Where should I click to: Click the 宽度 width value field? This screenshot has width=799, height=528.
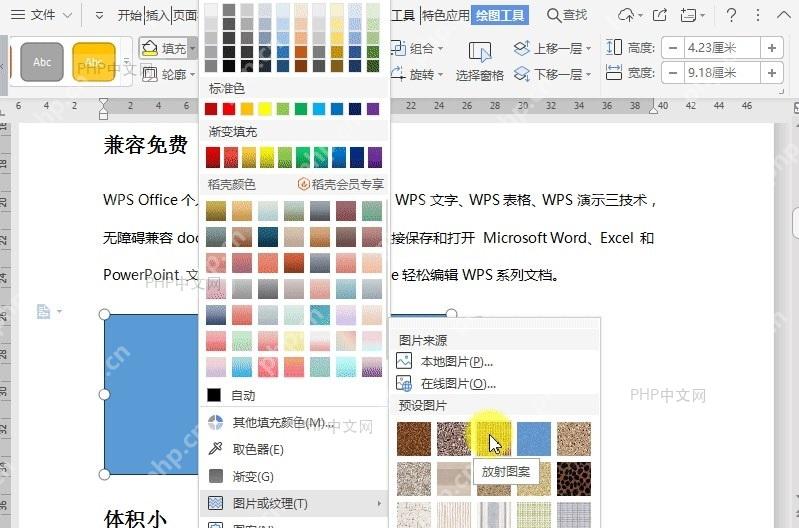point(722,73)
